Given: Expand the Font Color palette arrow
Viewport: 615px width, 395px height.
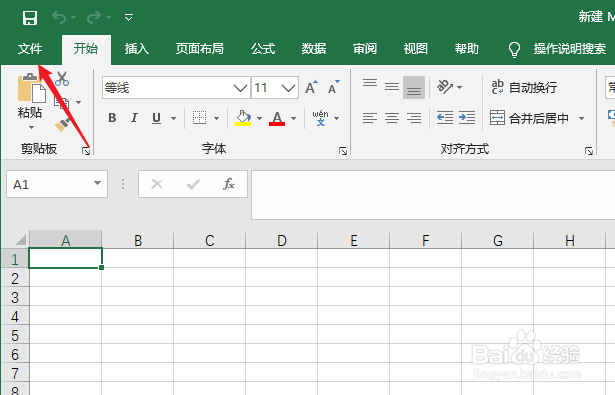Looking at the screenshot, I should 293,118.
